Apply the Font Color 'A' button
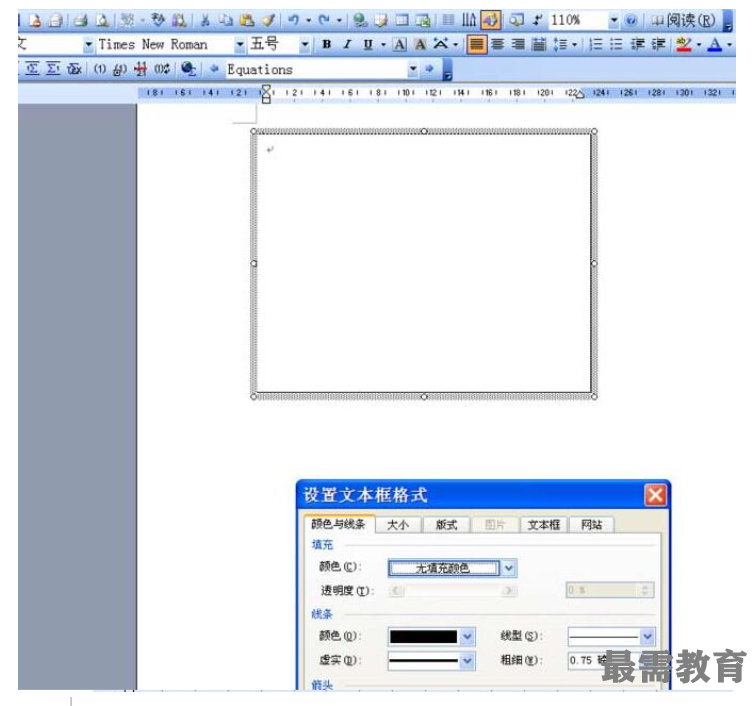The width and height of the screenshot is (753, 706). click(x=715, y=45)
